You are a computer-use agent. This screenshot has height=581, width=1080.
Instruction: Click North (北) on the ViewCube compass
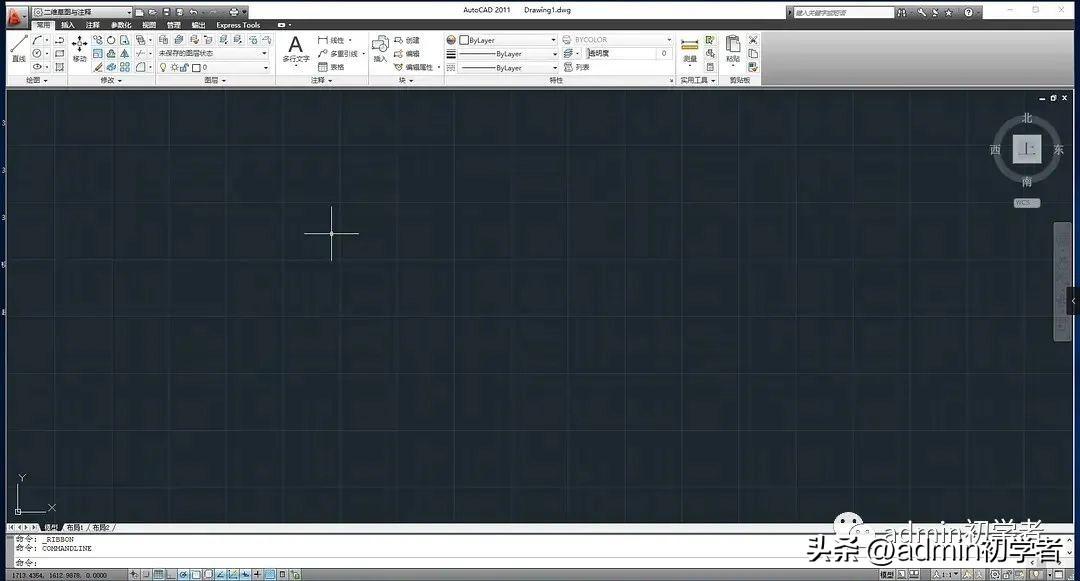pos(1027,118)
